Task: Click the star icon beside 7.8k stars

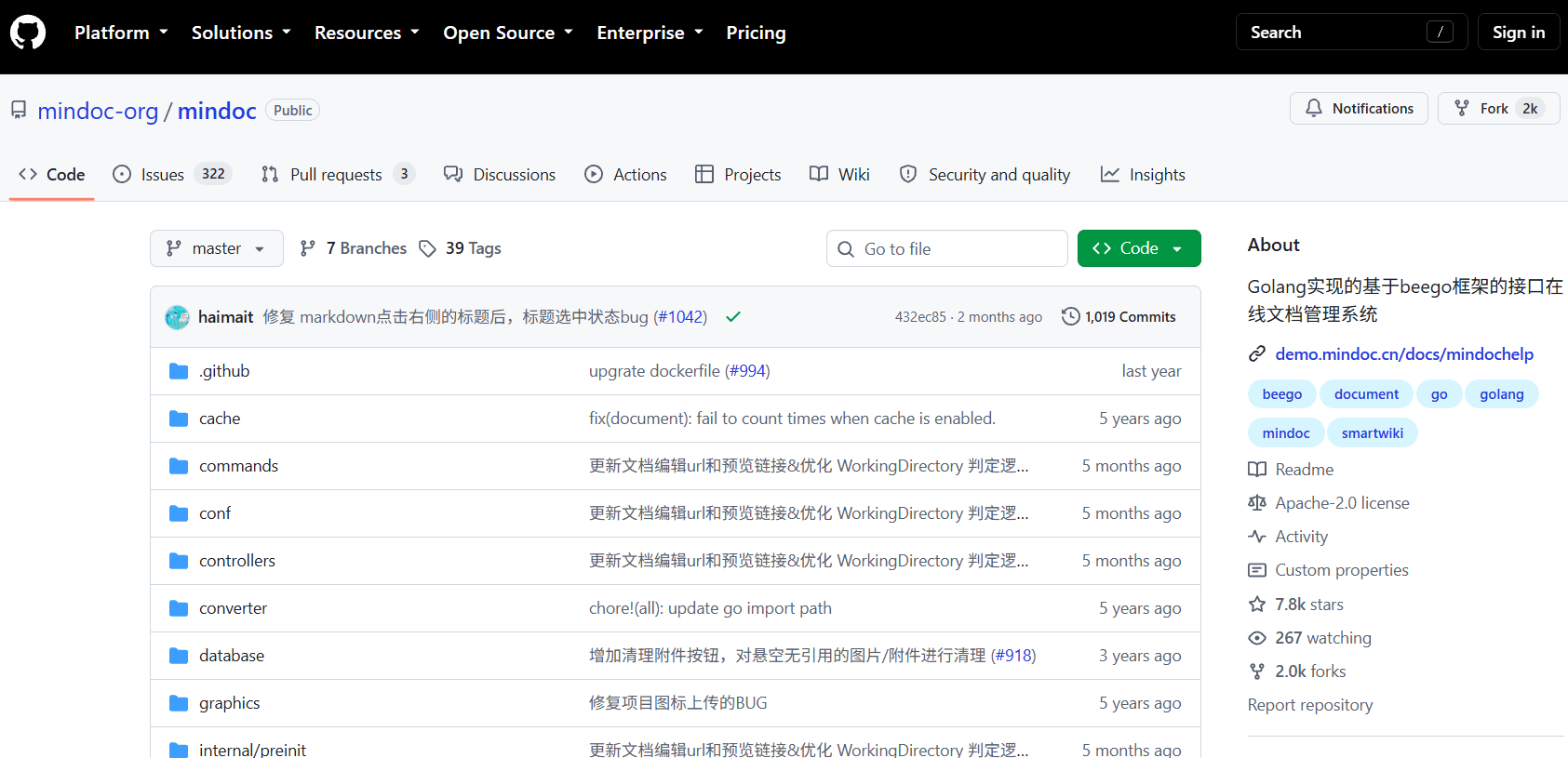Action: [1257, 605]
